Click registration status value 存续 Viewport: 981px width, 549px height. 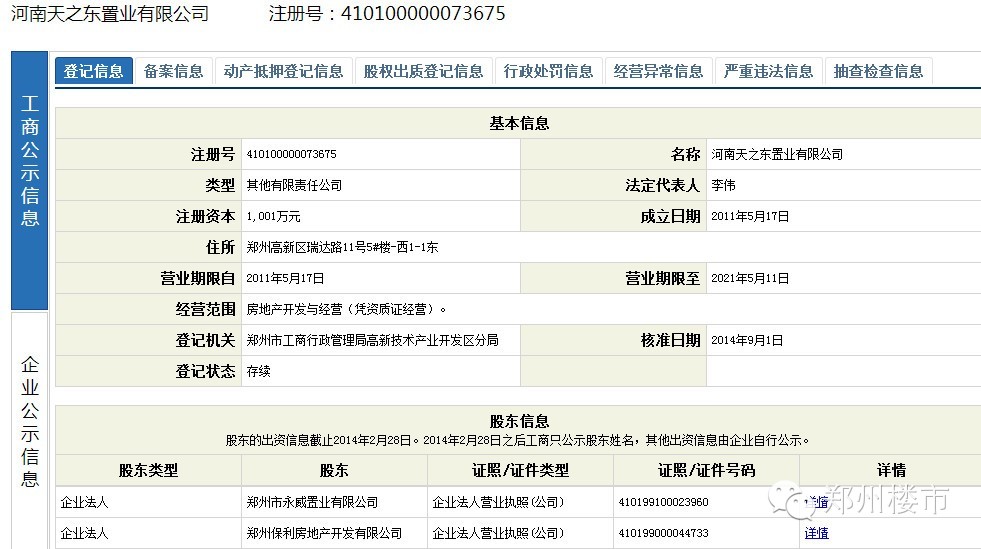pyautogui.click(x=258, y=371)
